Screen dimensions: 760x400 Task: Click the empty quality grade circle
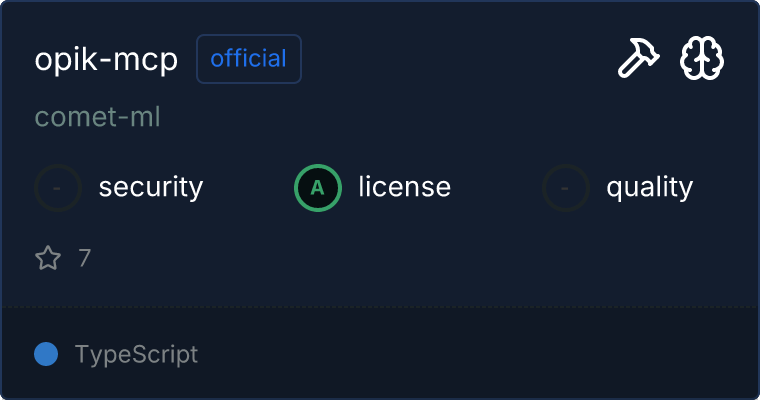566,187
